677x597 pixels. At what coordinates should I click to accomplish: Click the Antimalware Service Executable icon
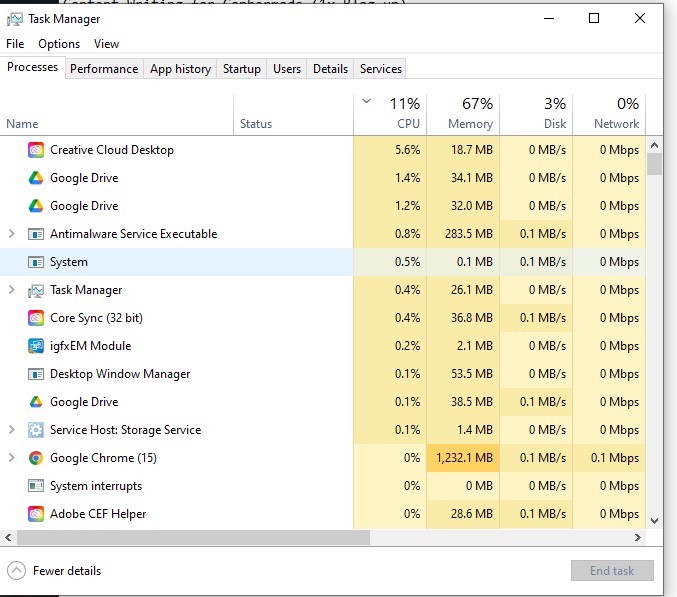36,234
